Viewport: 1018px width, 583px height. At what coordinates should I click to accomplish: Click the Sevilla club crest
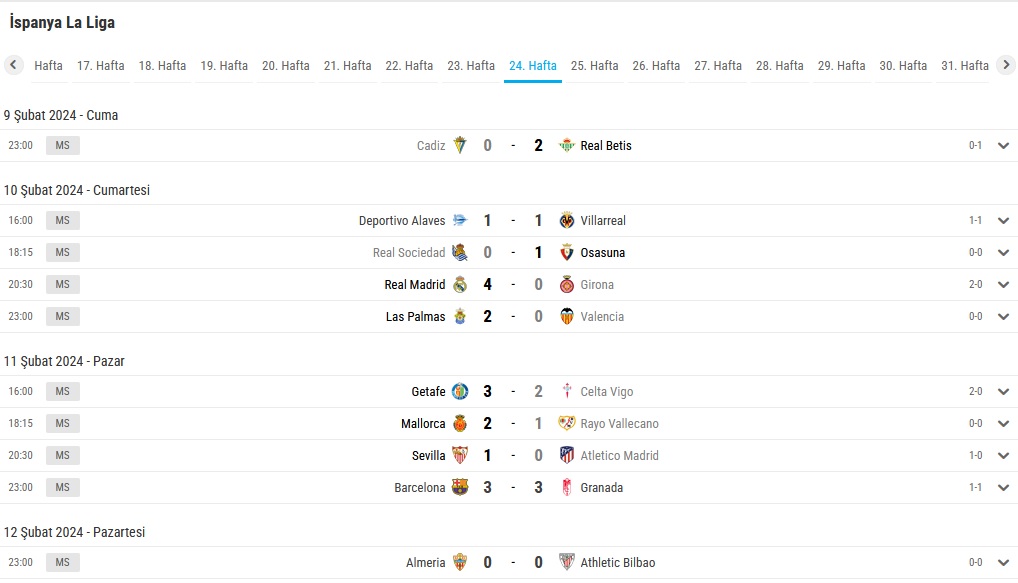pos(460,455)
